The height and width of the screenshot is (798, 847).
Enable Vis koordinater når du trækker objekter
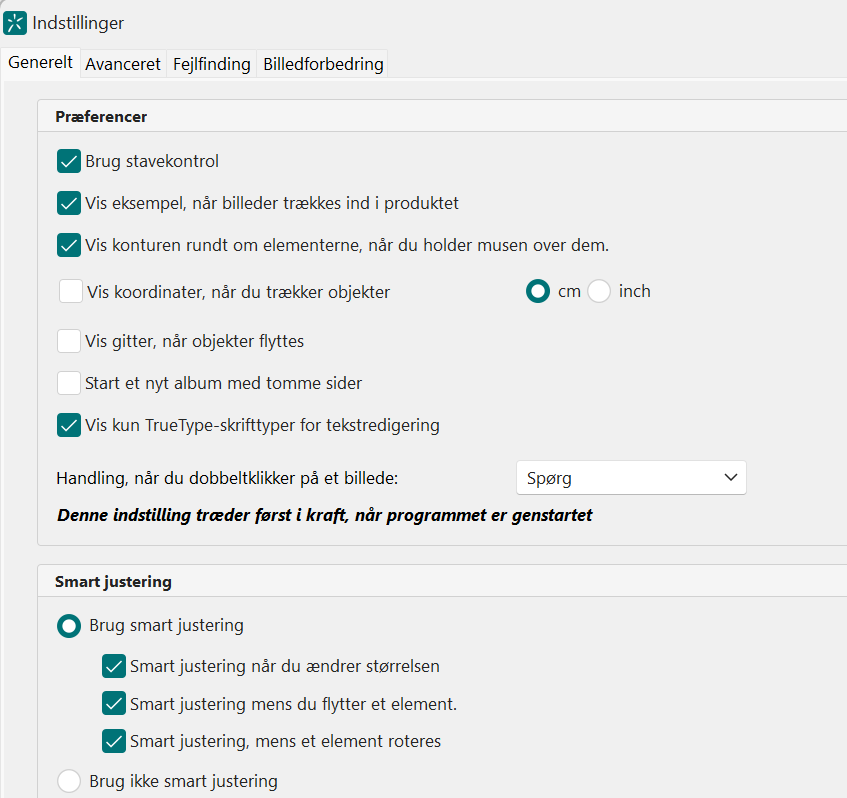tap(69, 290)
